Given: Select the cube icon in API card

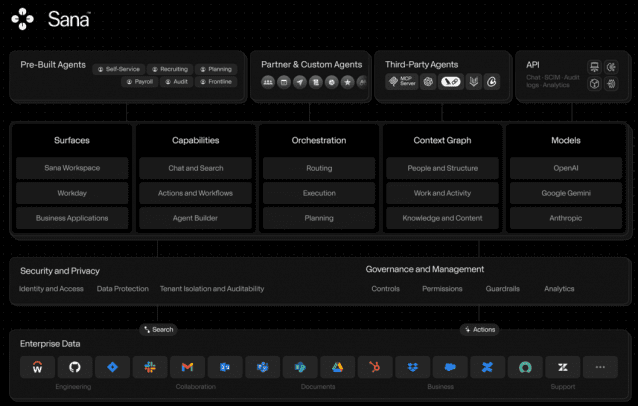Looking at the screenshot, I should coord(594,84).
